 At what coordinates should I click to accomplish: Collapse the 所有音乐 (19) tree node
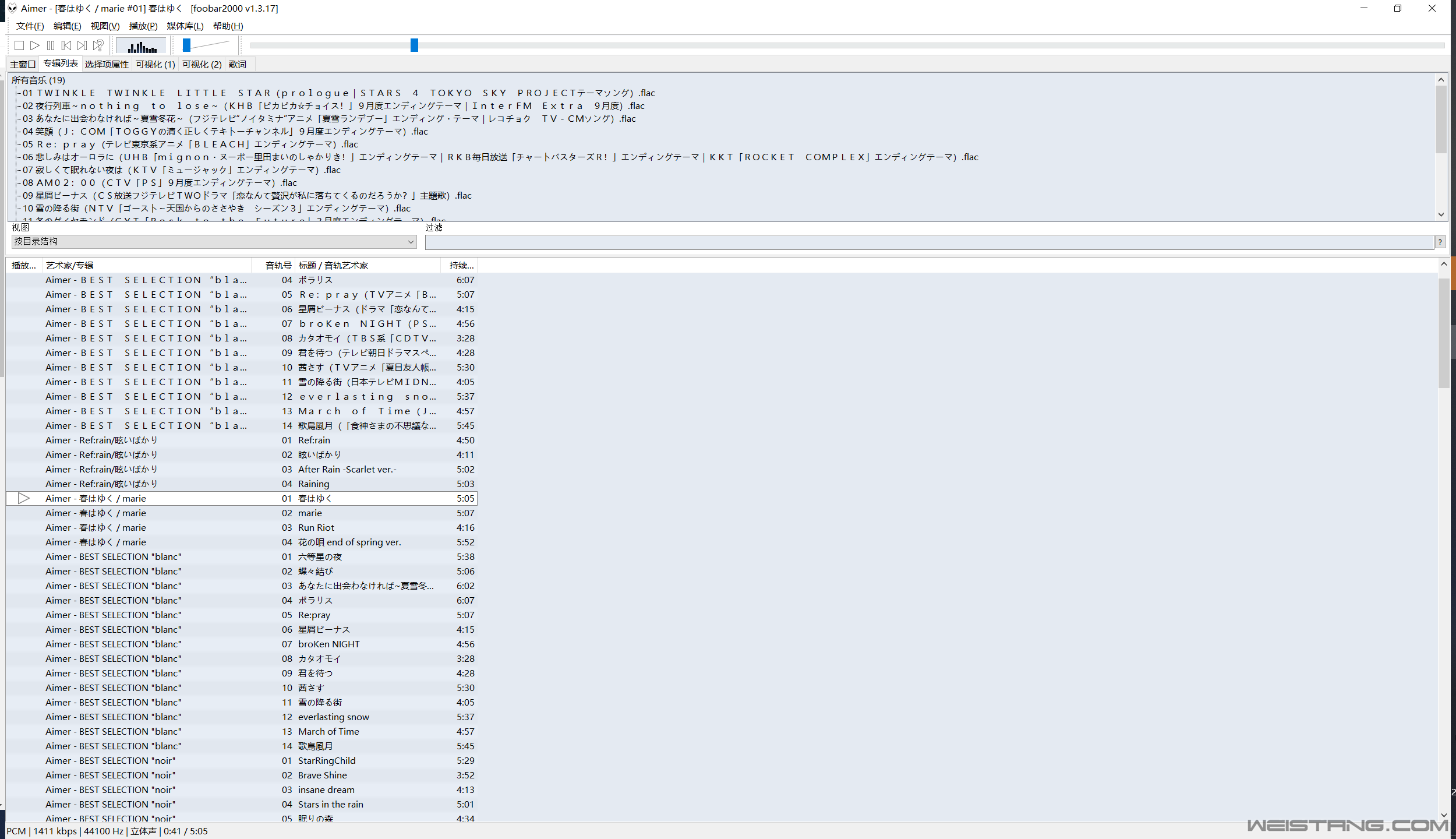[38, 80]
